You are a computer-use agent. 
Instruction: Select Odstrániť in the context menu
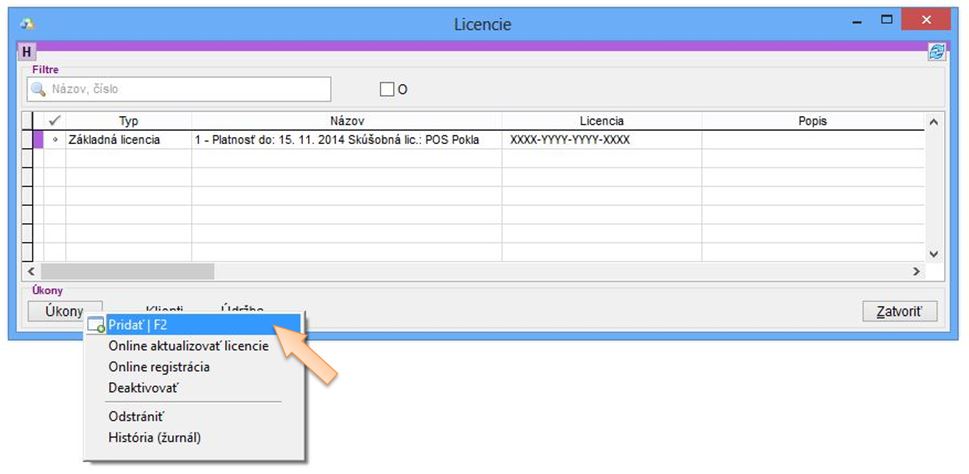pos(136,416)
